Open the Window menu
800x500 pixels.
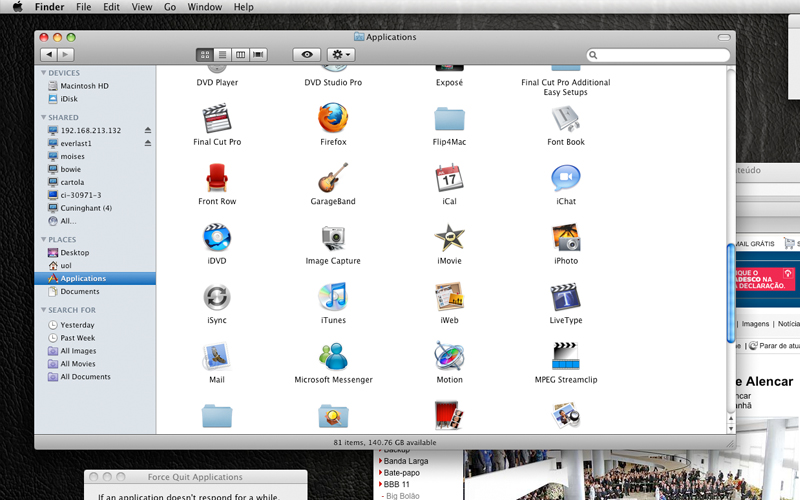coord(205,7)
